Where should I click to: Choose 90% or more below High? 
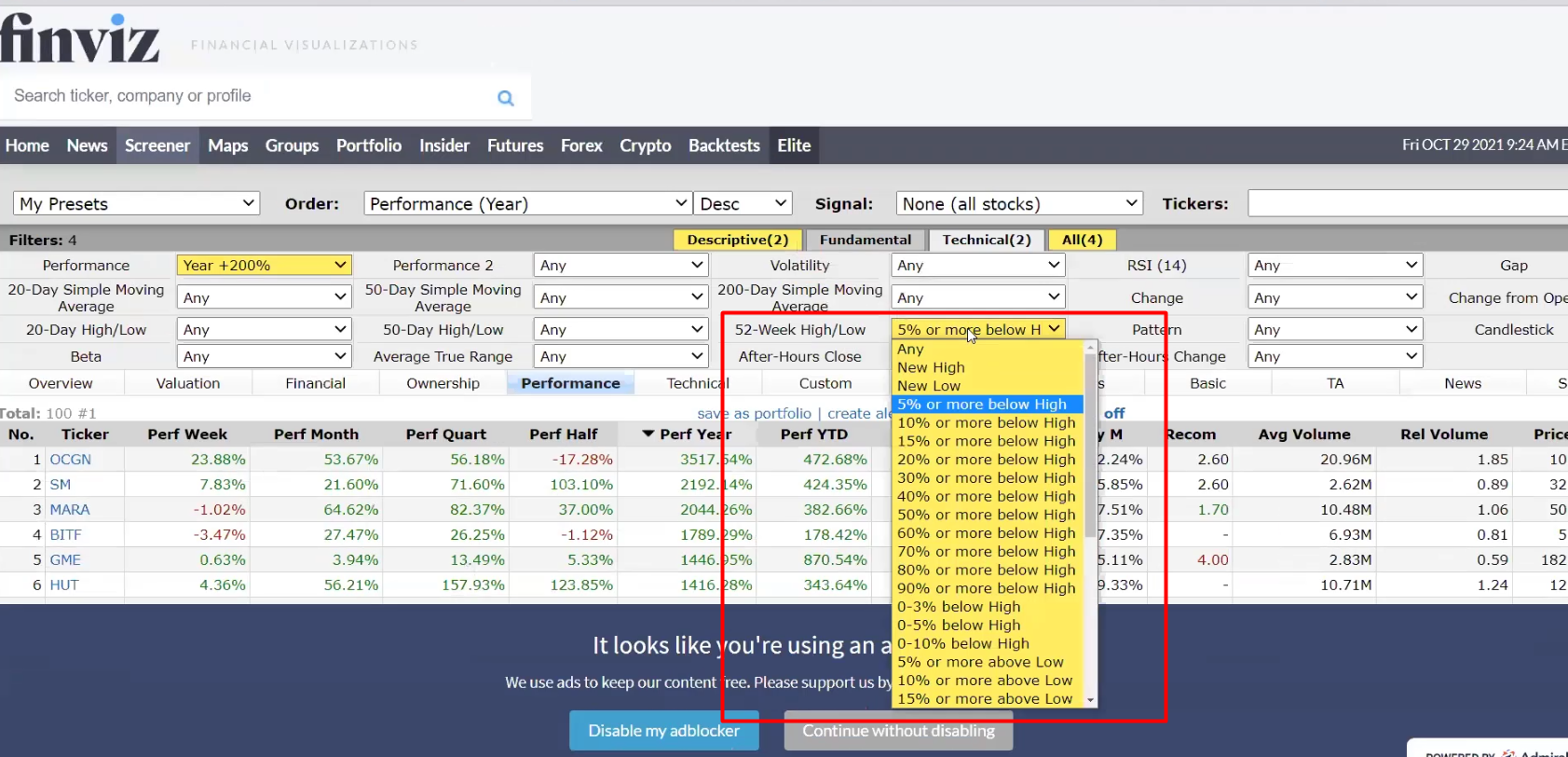tap(988, 588)
